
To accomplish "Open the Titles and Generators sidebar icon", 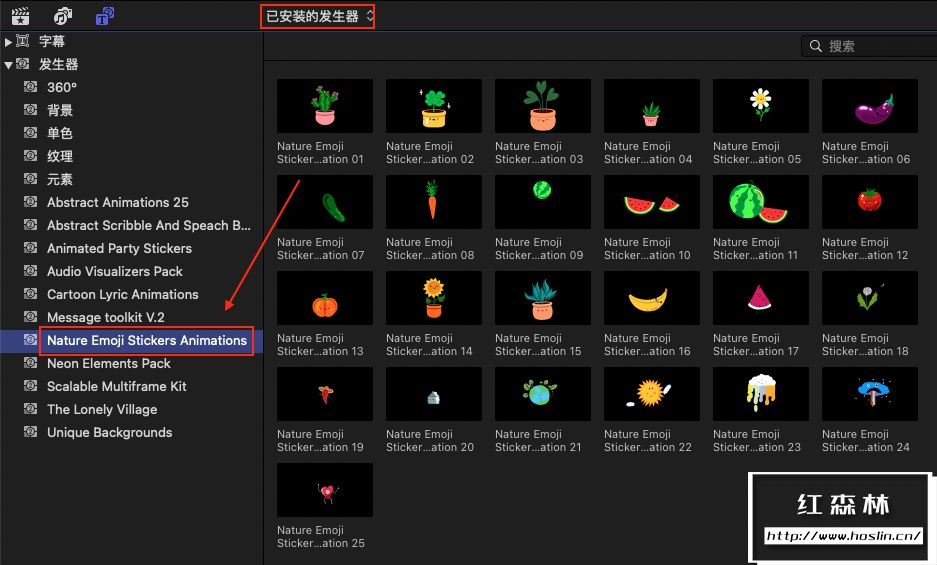I will tap(105, 16).
